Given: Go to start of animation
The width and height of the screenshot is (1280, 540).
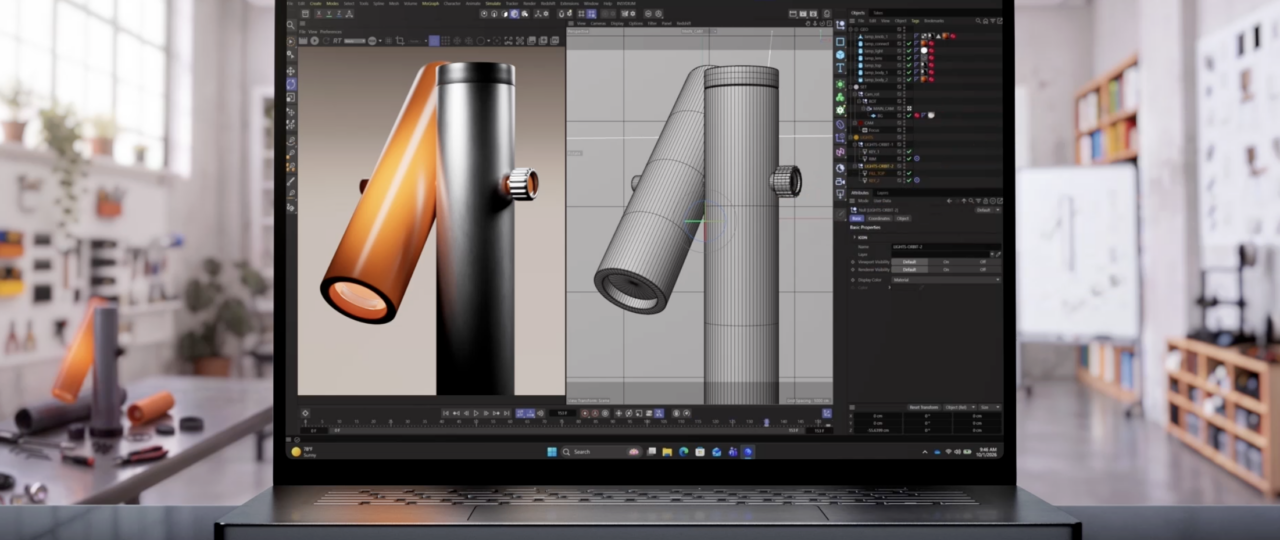Looking at the screenshot, I should point(445,413).
